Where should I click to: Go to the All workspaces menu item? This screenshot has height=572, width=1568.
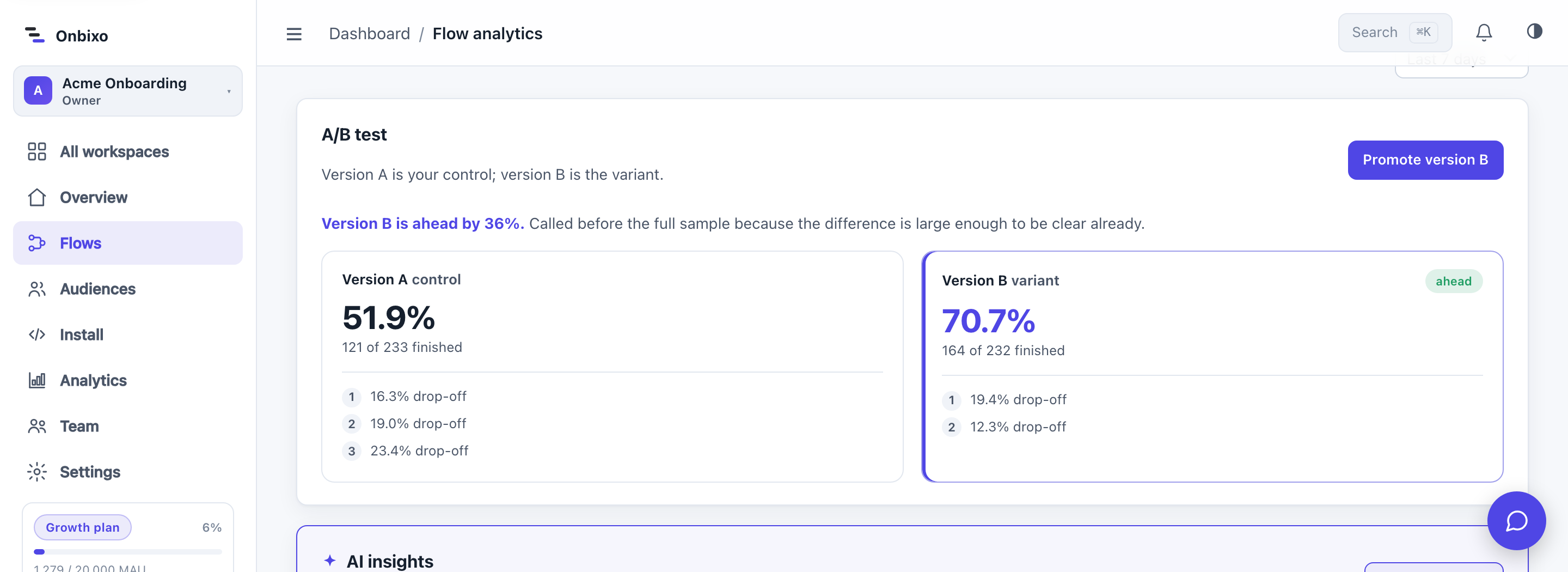coord(128,151)
